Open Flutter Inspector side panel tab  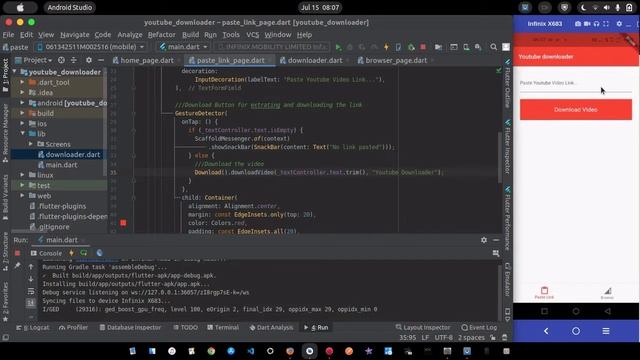pyautogui.click(x=507, y=148)
